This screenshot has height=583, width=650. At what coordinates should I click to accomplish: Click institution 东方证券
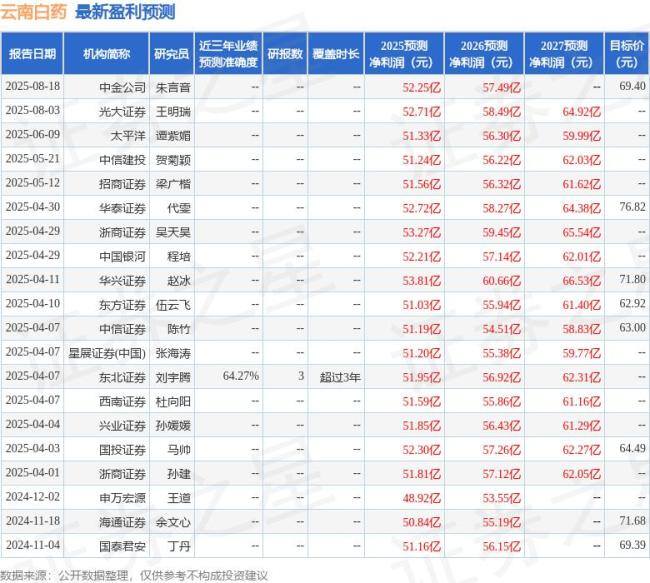click(x=122, y=304)
